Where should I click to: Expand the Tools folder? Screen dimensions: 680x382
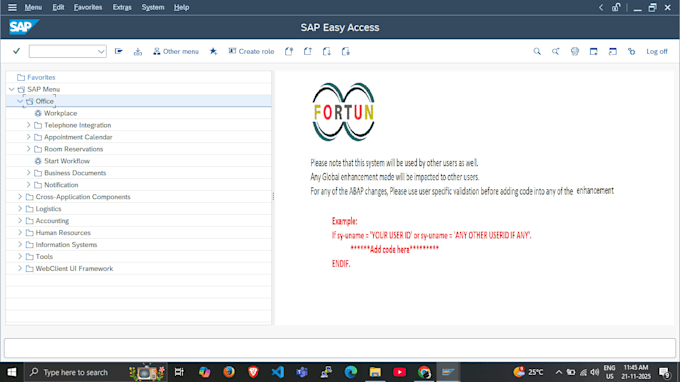point(20,256)
